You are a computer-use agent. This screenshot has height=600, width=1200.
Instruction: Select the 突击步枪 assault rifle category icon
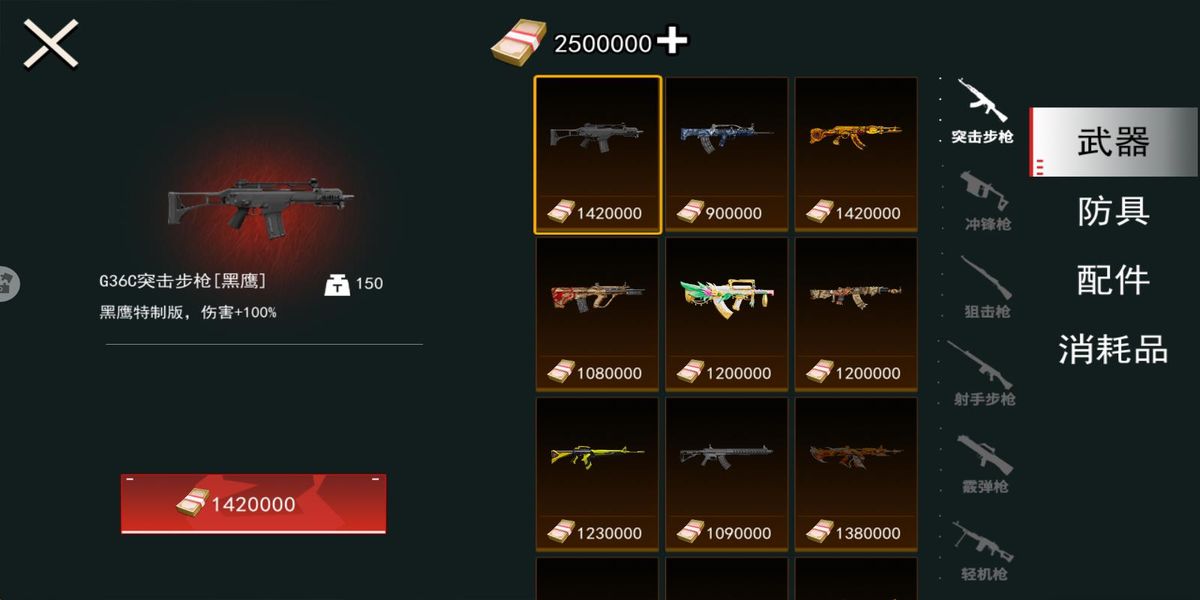click(981, 110)
